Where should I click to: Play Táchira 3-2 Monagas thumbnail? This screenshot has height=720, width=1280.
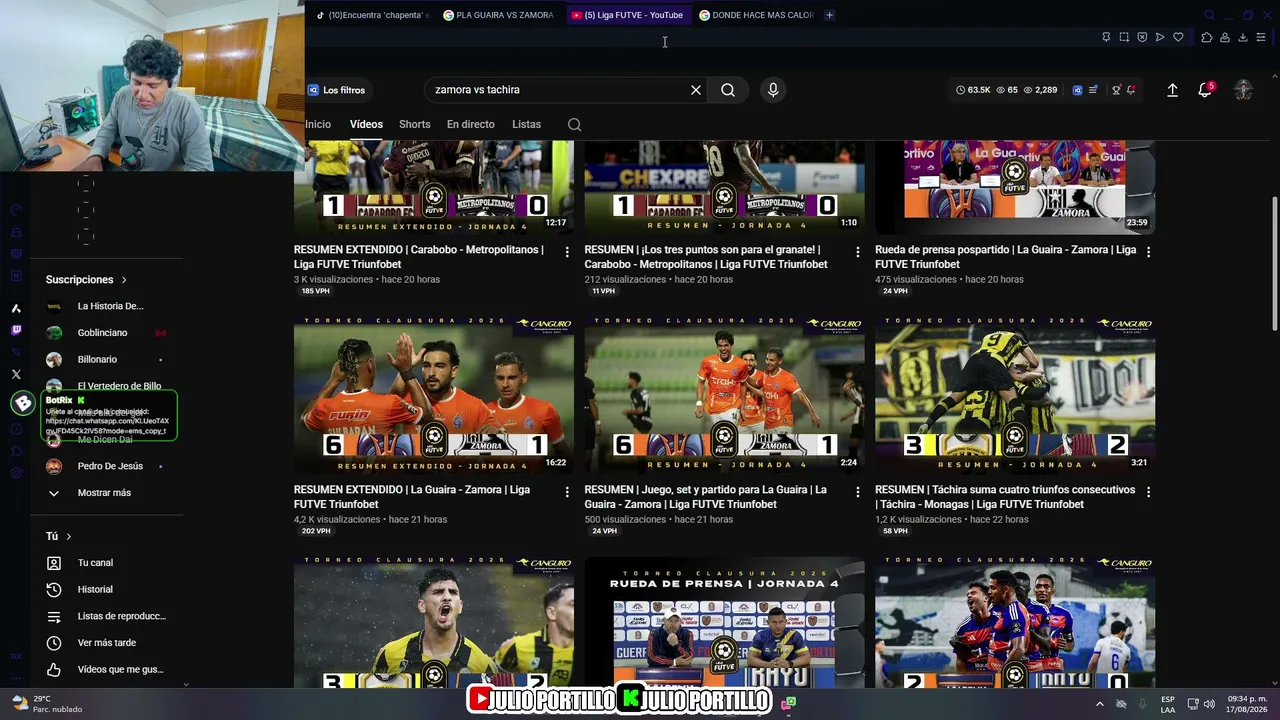1015,395
